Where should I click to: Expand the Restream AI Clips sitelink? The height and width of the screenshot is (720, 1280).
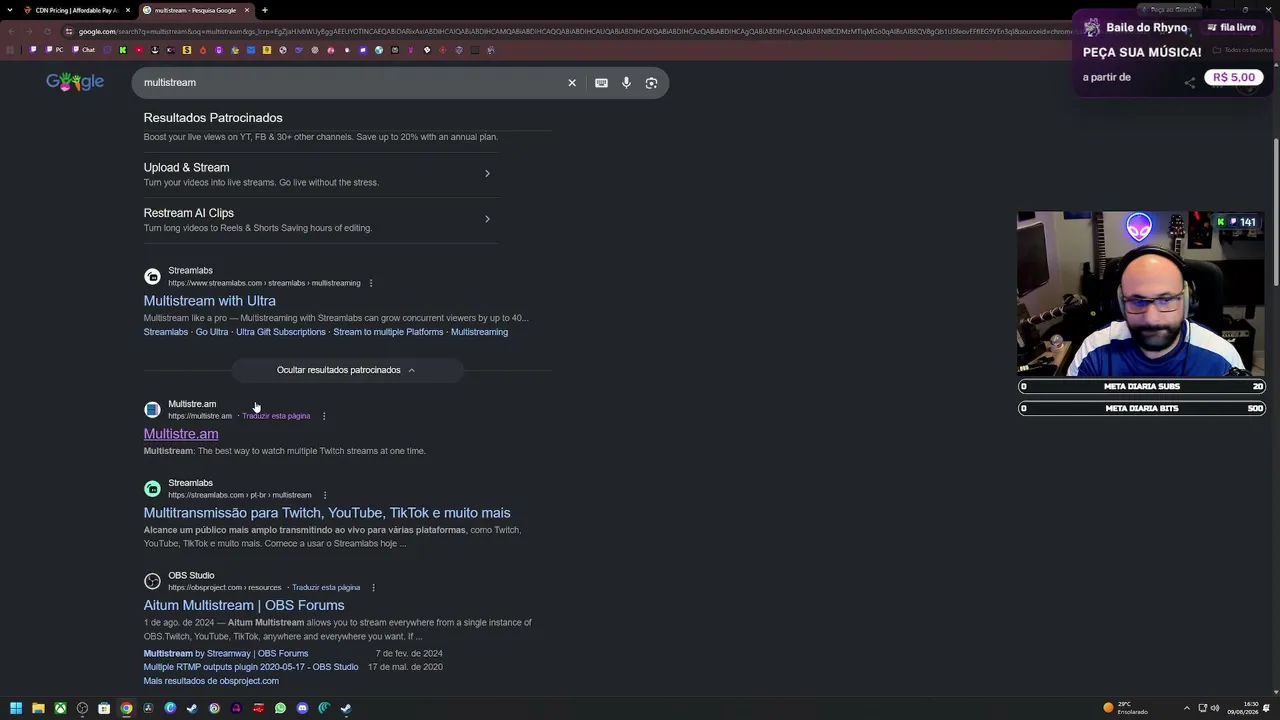click(487, 219)
